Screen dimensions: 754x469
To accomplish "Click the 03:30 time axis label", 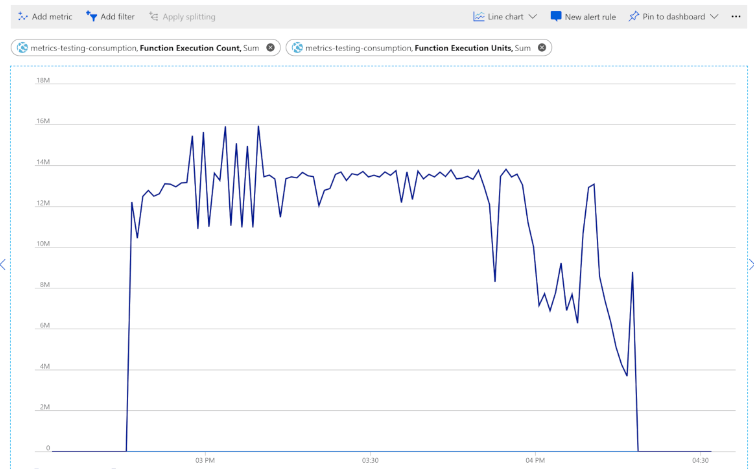I will pos(370,460).
